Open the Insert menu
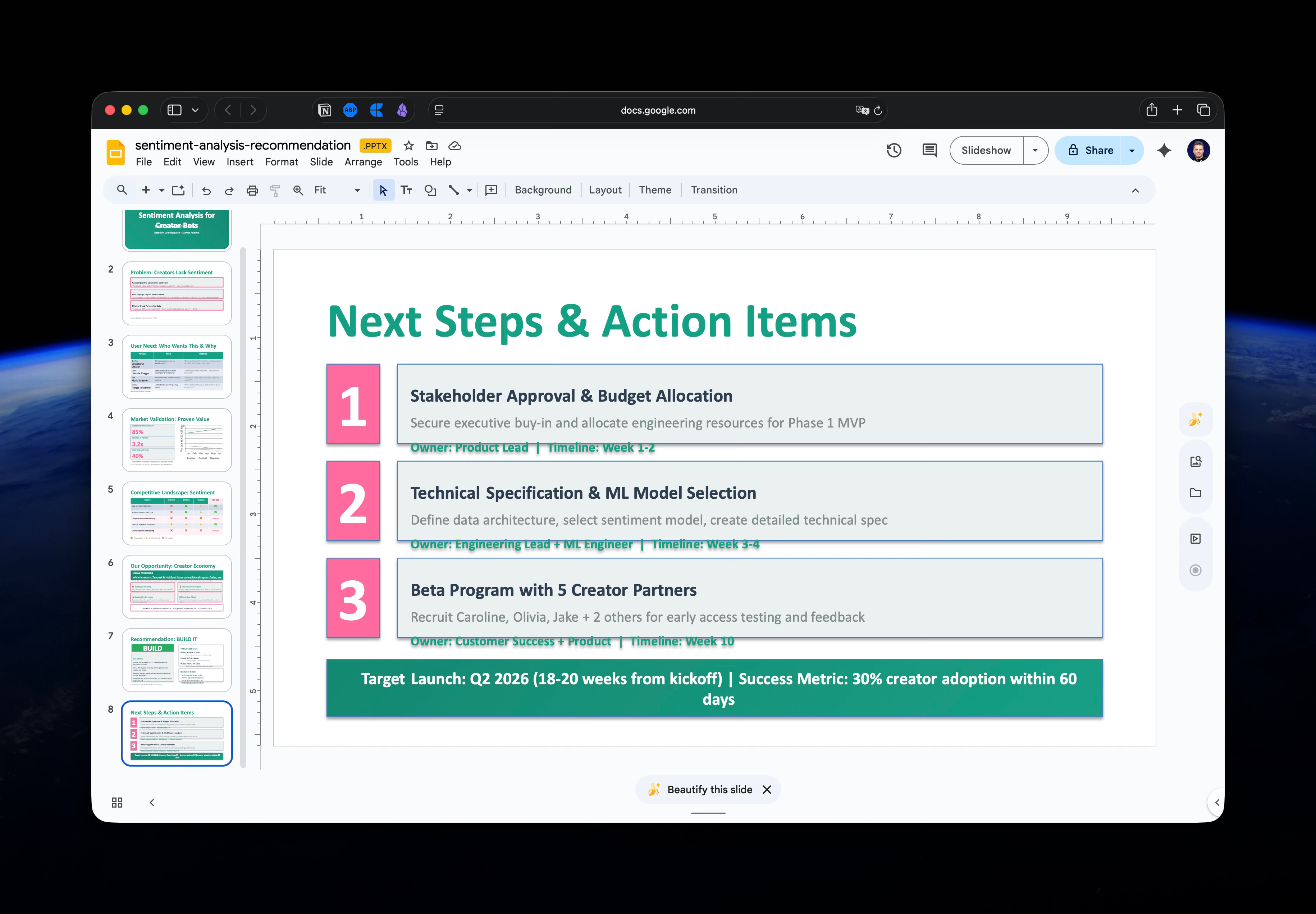 pos(239,162)
